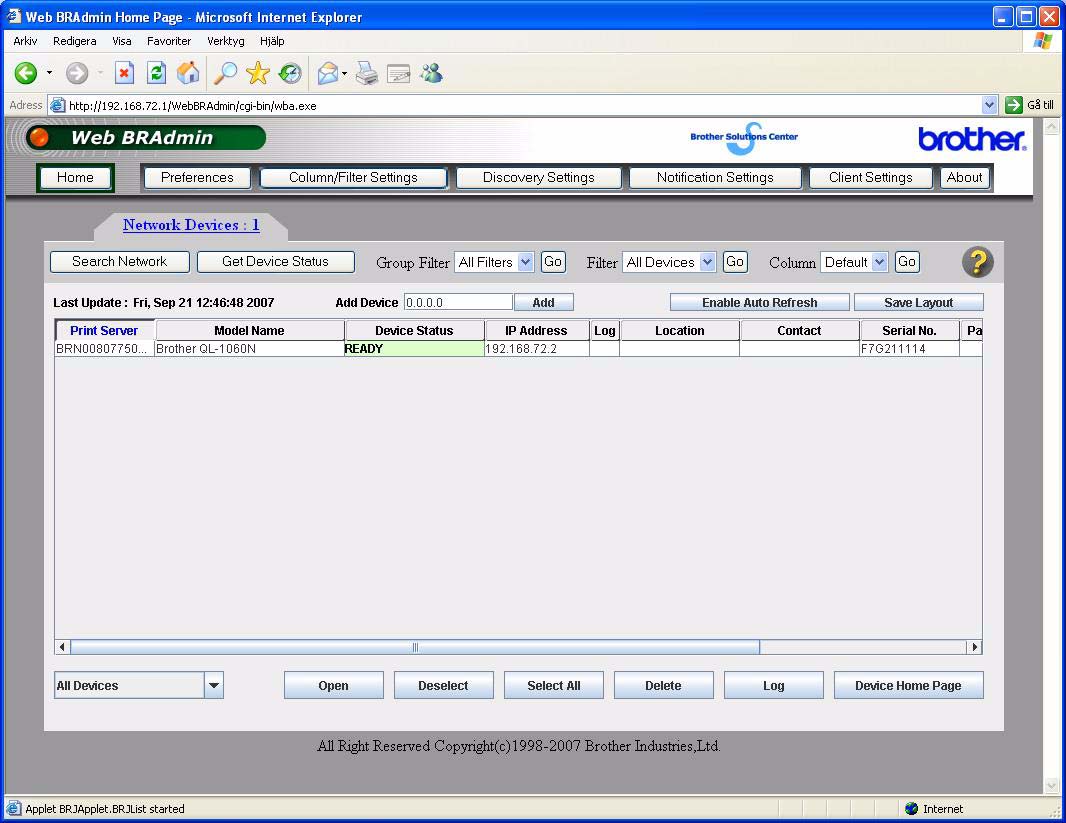Click Go next to Filter All Devices
Viewport: 1066px width, 823px height.
(735, 262)
